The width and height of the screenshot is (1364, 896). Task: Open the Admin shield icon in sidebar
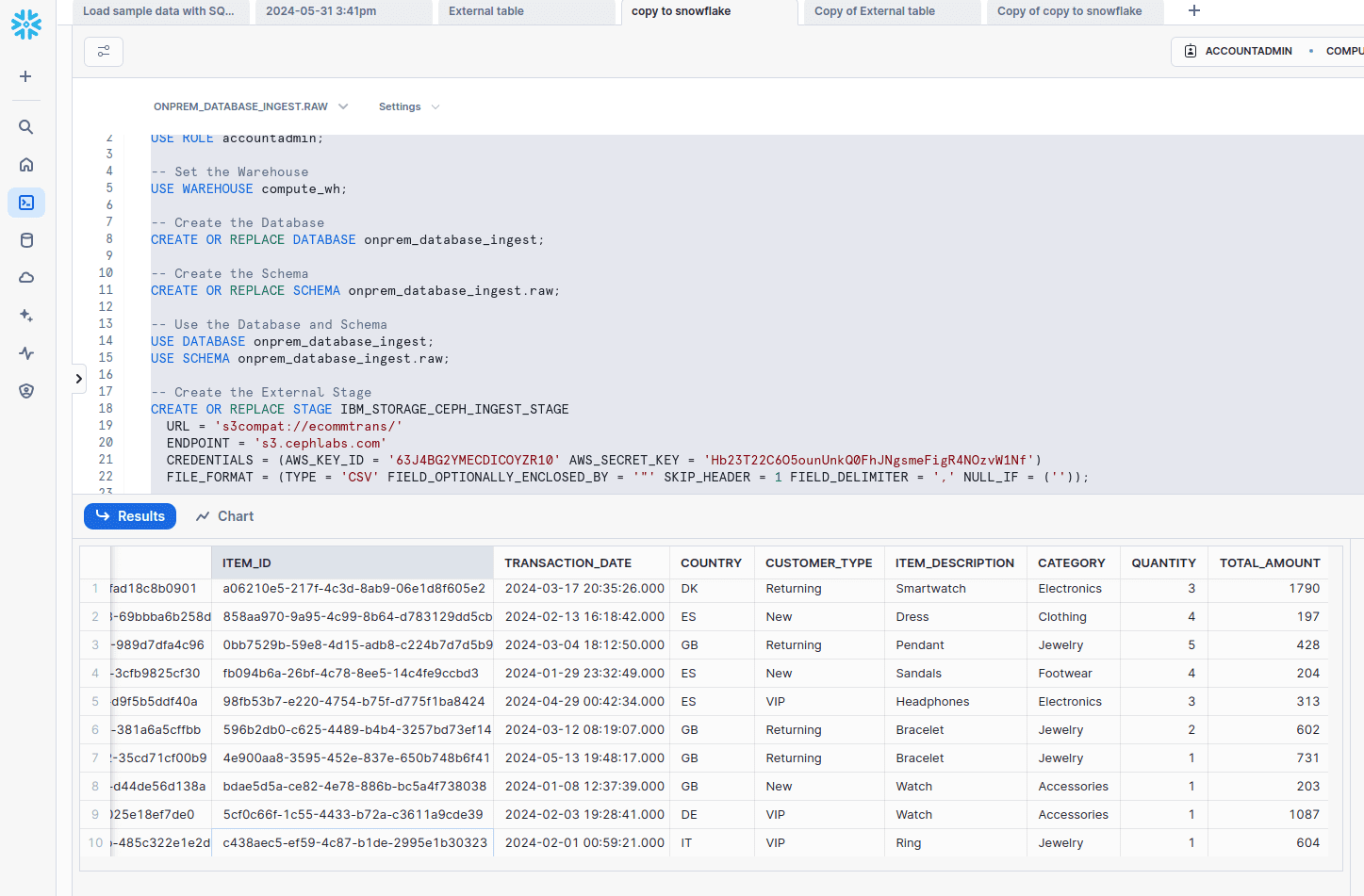(26, 391)
